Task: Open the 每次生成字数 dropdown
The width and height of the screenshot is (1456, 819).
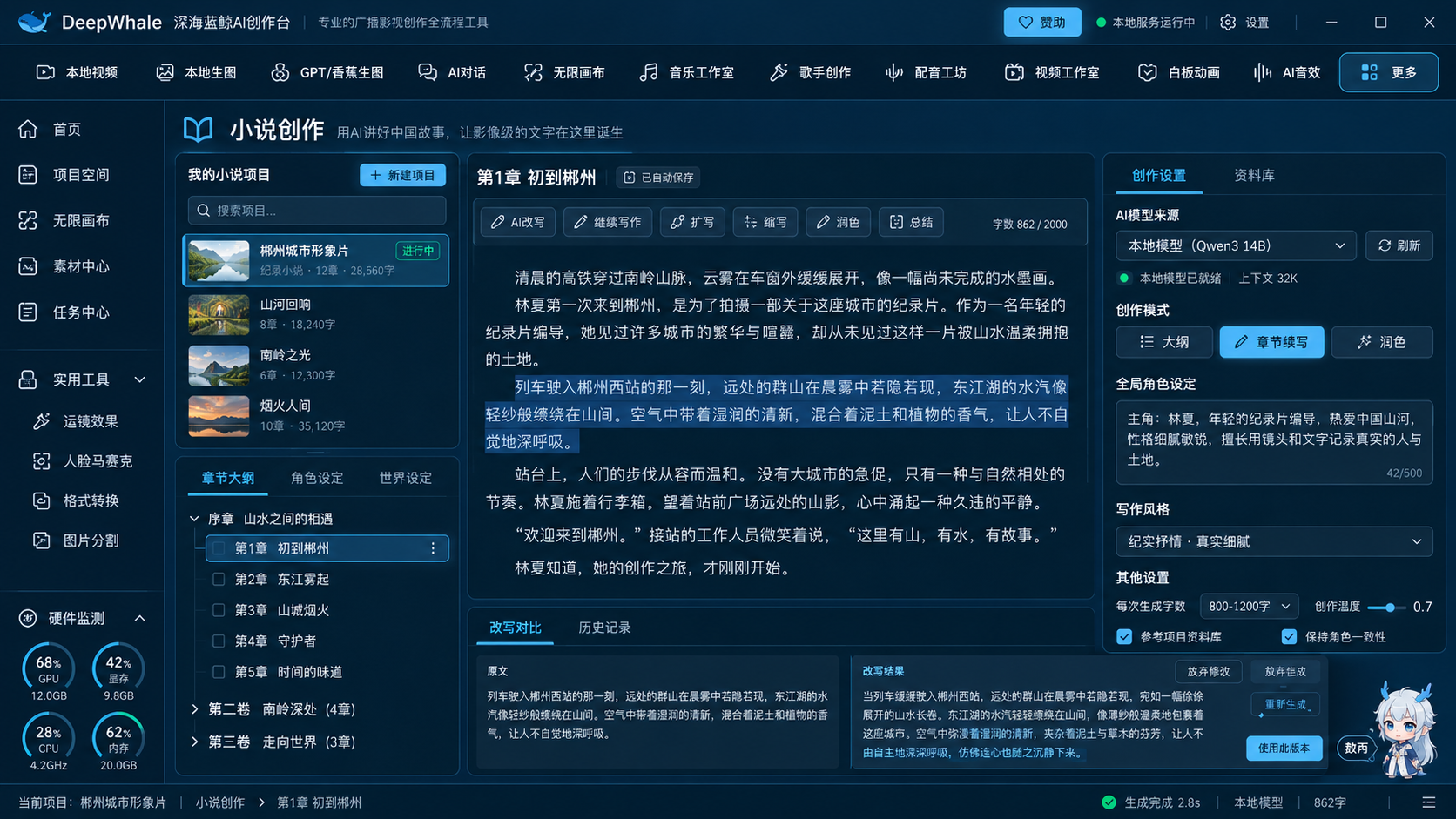Action: pos(1249,607)
